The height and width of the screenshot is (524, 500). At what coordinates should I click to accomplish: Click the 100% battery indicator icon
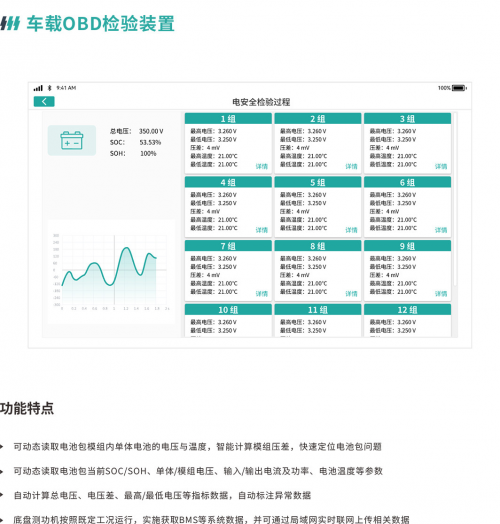click(459, 88)
